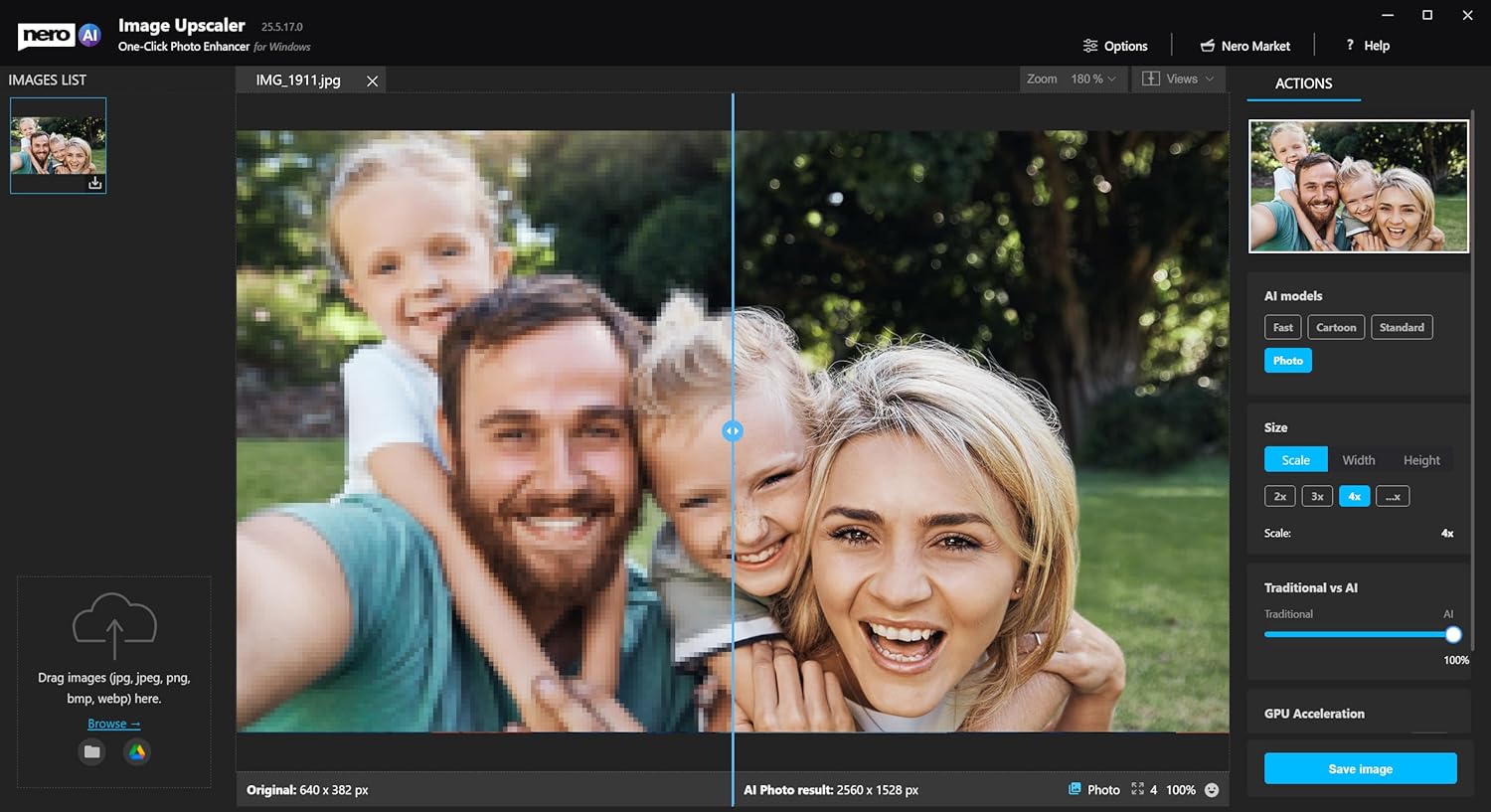Viewport: 1491px width, 812px height.
Task: Open a folder to import images
Action: click(x=91, y=751)
